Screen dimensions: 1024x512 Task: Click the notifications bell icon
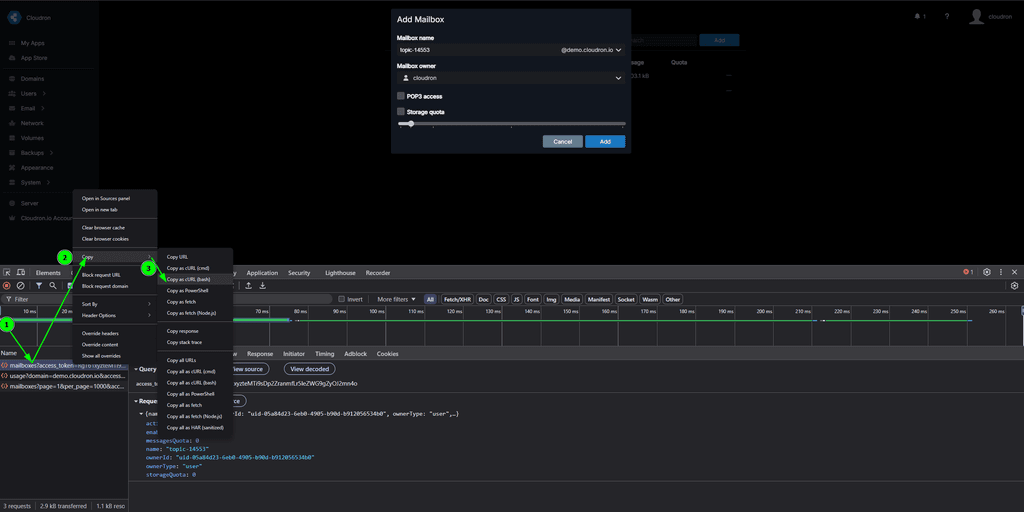(917, 16)
